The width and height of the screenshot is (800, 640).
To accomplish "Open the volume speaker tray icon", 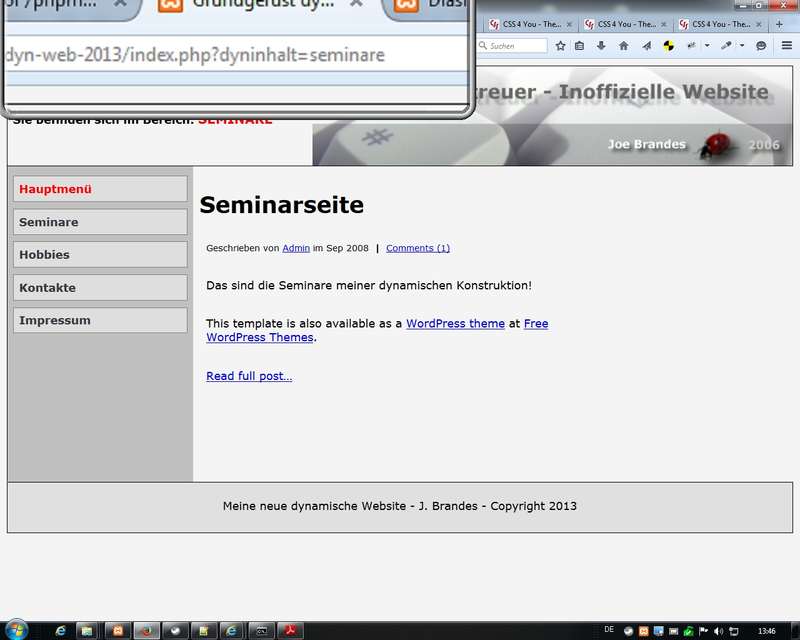I will [x=718, y=631].
